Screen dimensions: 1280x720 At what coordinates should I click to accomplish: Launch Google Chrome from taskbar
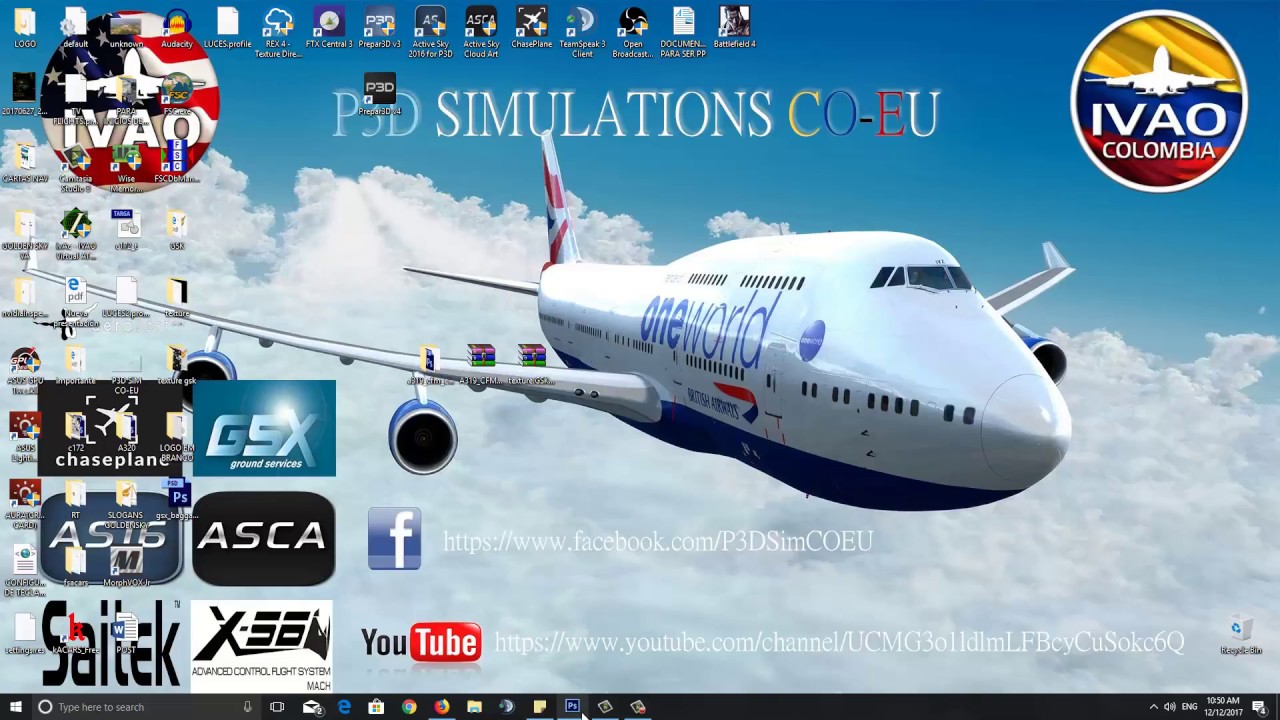pos(409,707)
